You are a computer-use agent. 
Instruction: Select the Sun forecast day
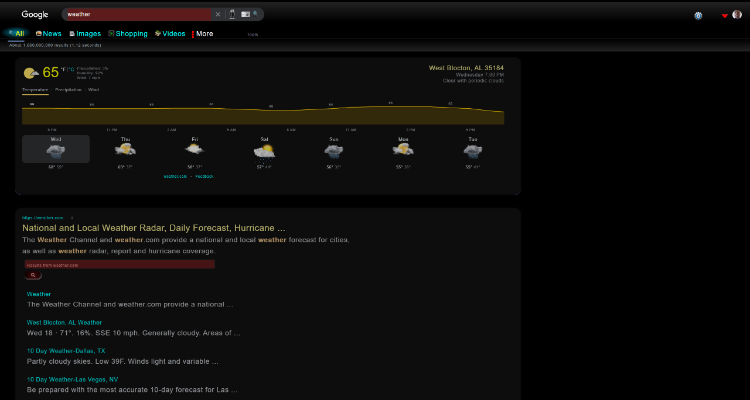(333, 153)
